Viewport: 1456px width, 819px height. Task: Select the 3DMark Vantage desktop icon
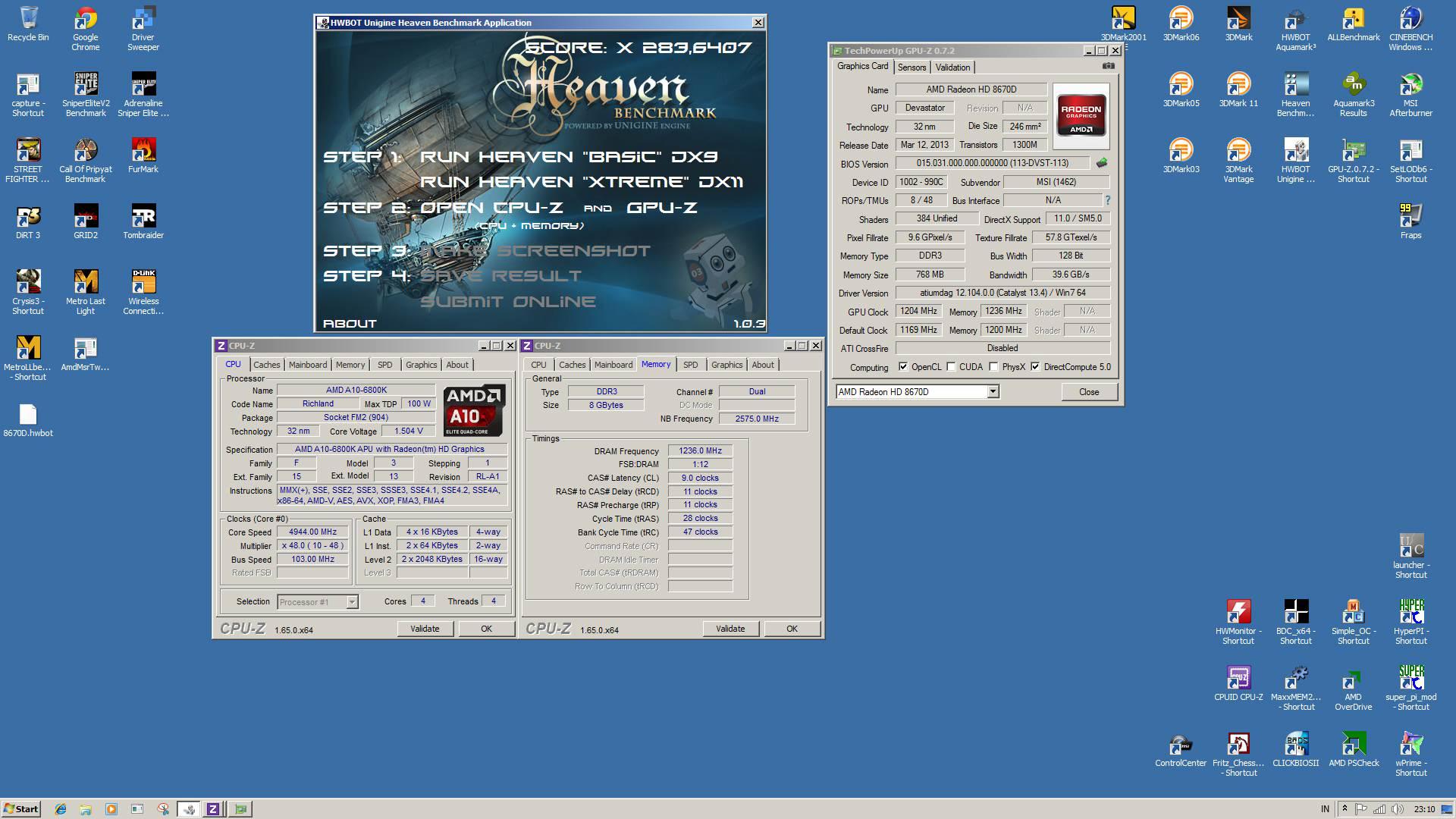point(1238,161)
